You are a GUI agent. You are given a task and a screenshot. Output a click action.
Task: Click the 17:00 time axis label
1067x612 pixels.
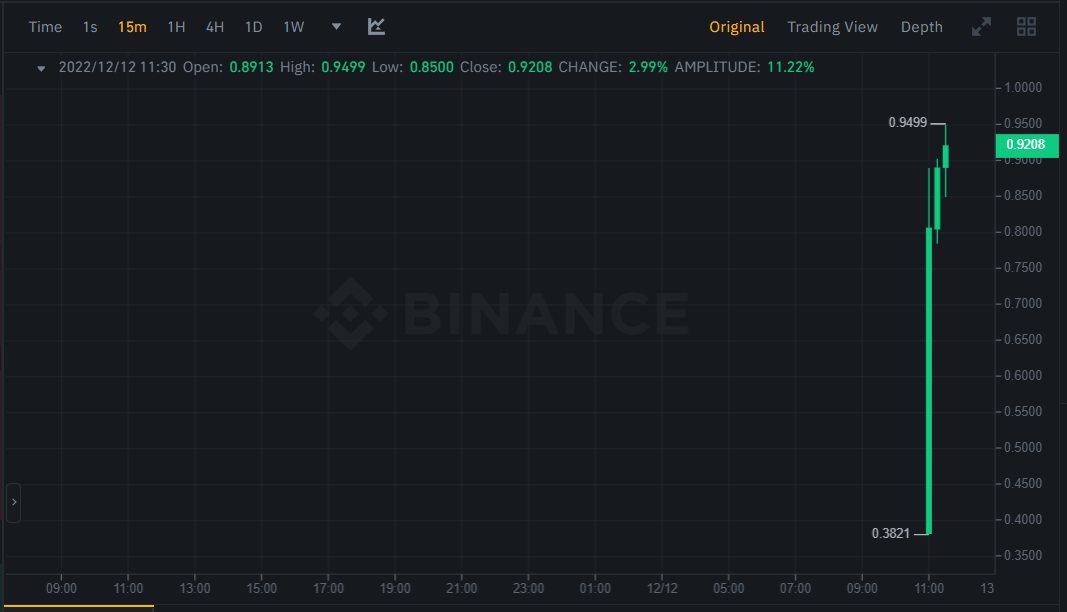pyautogui.click(x=328, y=589)
